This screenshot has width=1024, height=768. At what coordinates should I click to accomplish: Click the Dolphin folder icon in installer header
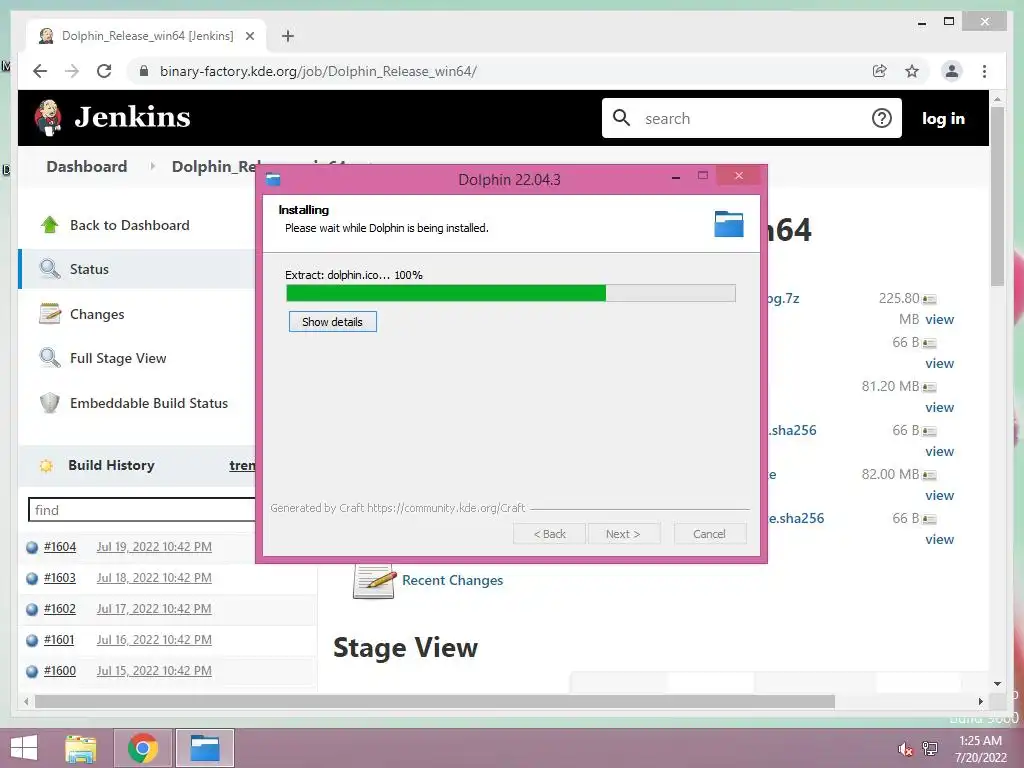click(x=729, y=224)
